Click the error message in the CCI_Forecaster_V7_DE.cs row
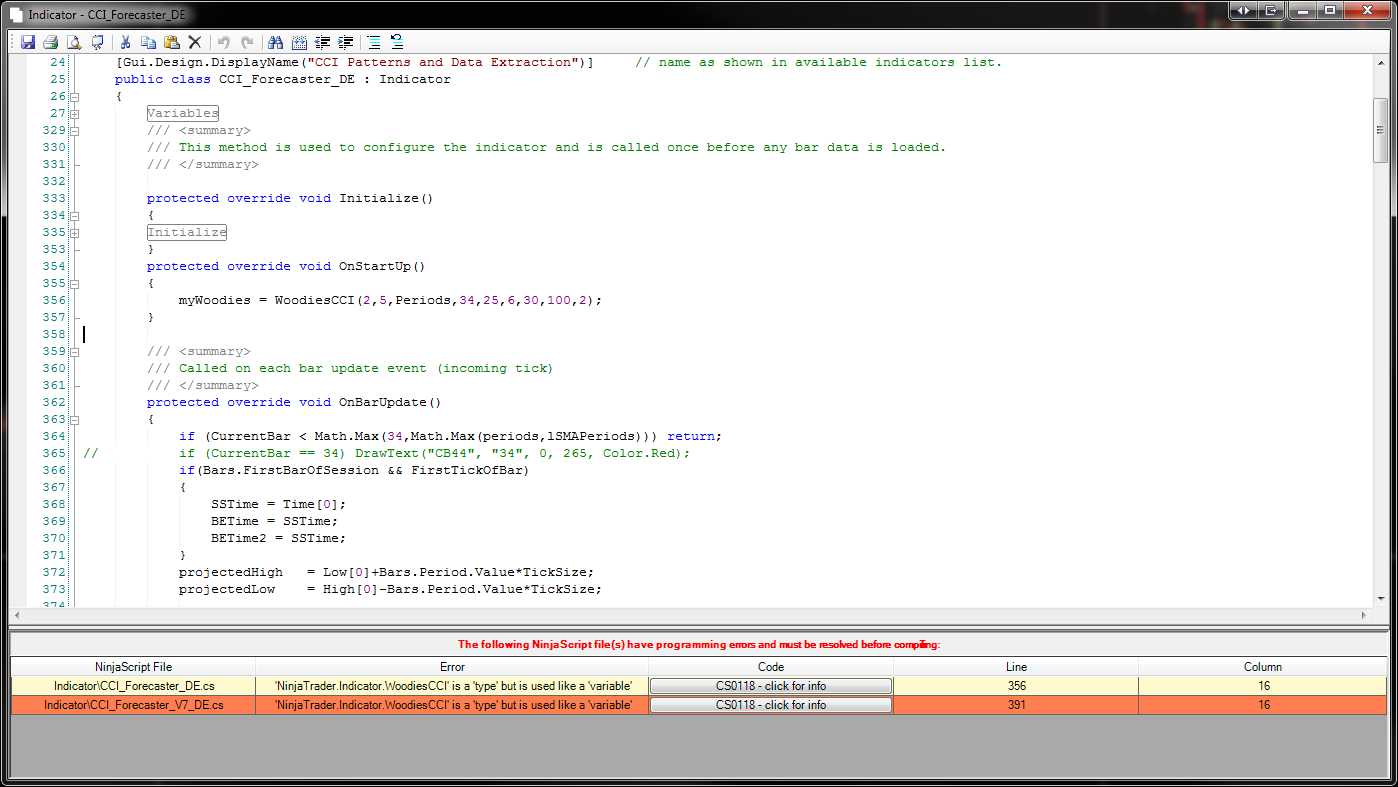The width and height of the screenshot is (1398, 787). point(452,705)
